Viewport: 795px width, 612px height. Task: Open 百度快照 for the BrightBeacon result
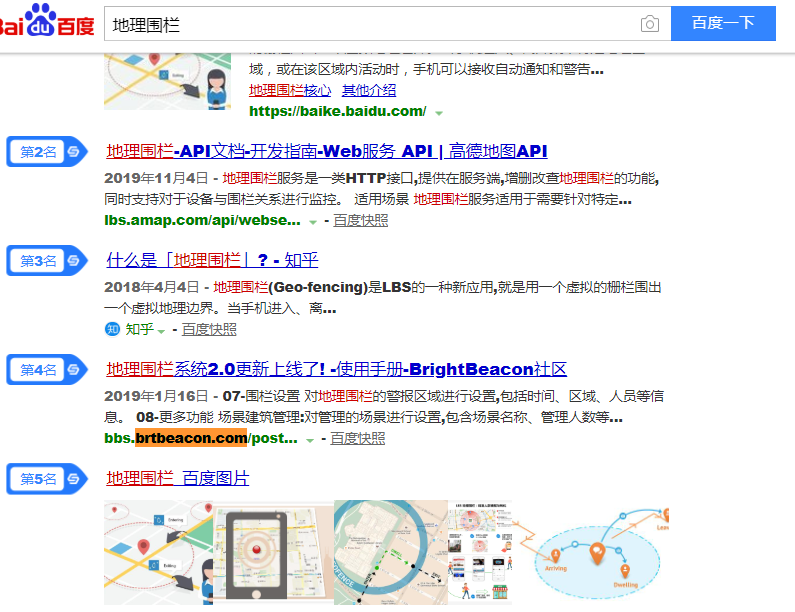pos(357,438)
